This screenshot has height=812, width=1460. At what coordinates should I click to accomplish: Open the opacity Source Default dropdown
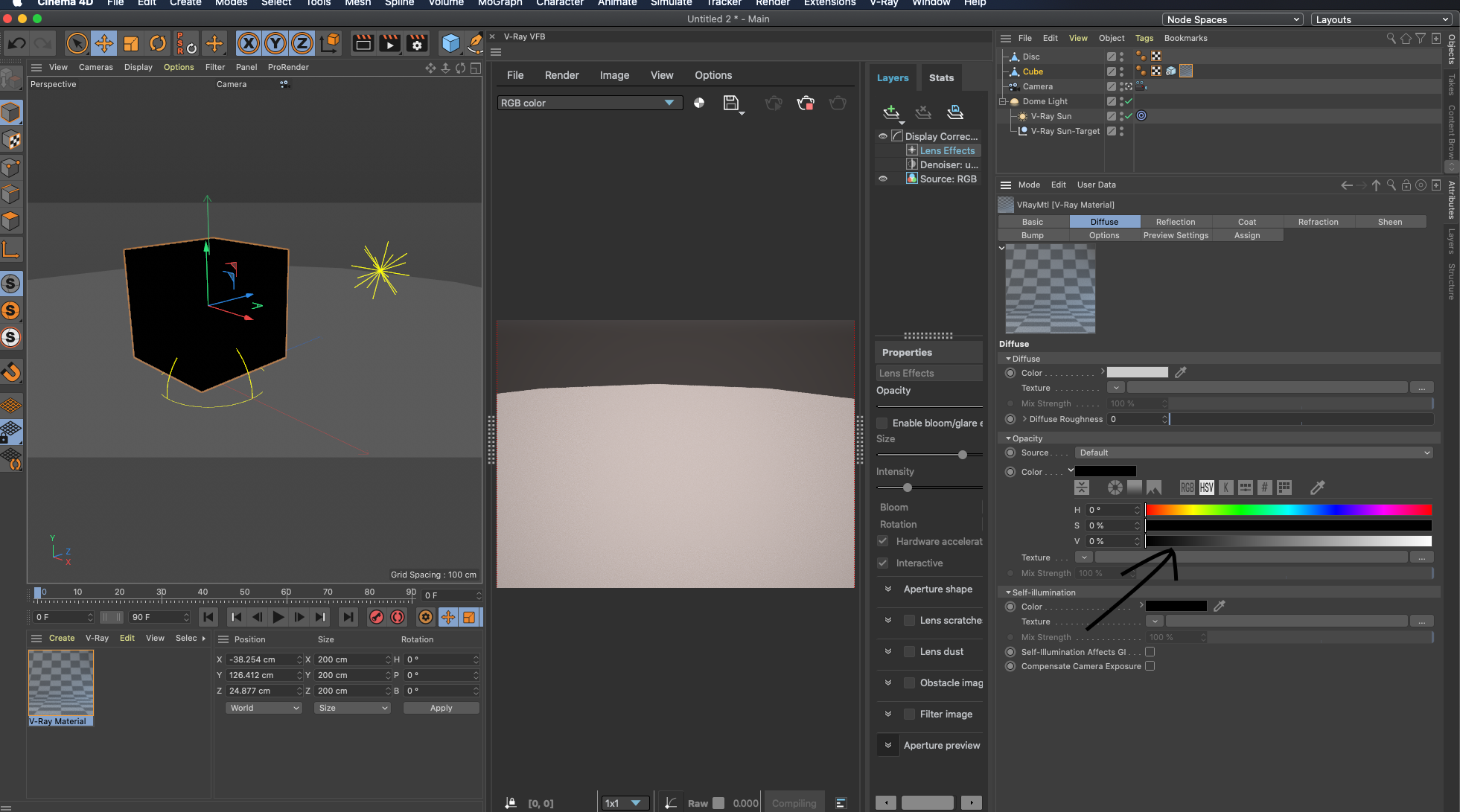pyautogui.click(x=1254, y=453)
